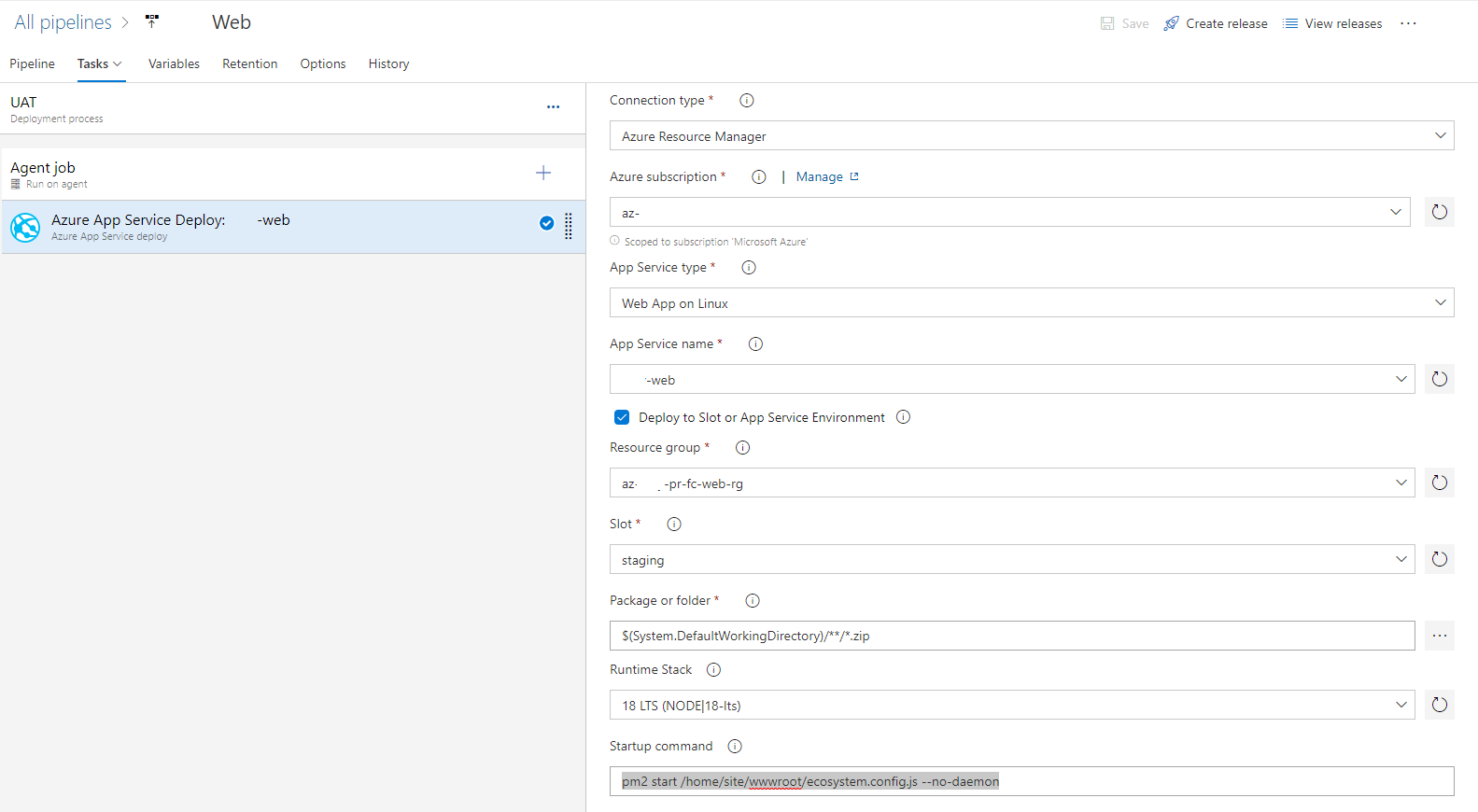Refresh the Azure subscription list
Screen dimensions: 1478x812
click(x=1440, y=212)
